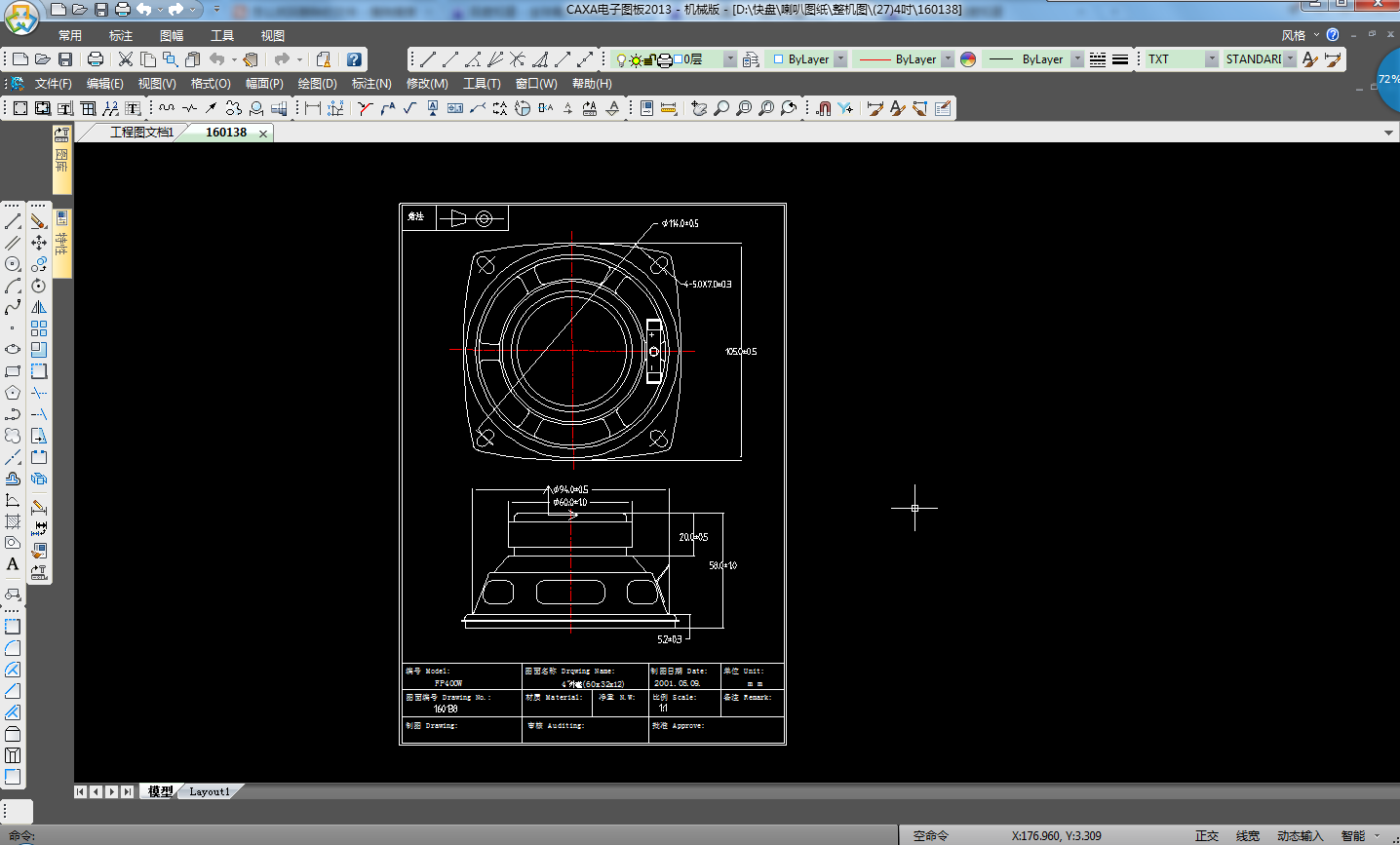Expand the STANDARD dimension style dropdown
Viewport: 1400px width, 845px height.
pos(1290,59)
